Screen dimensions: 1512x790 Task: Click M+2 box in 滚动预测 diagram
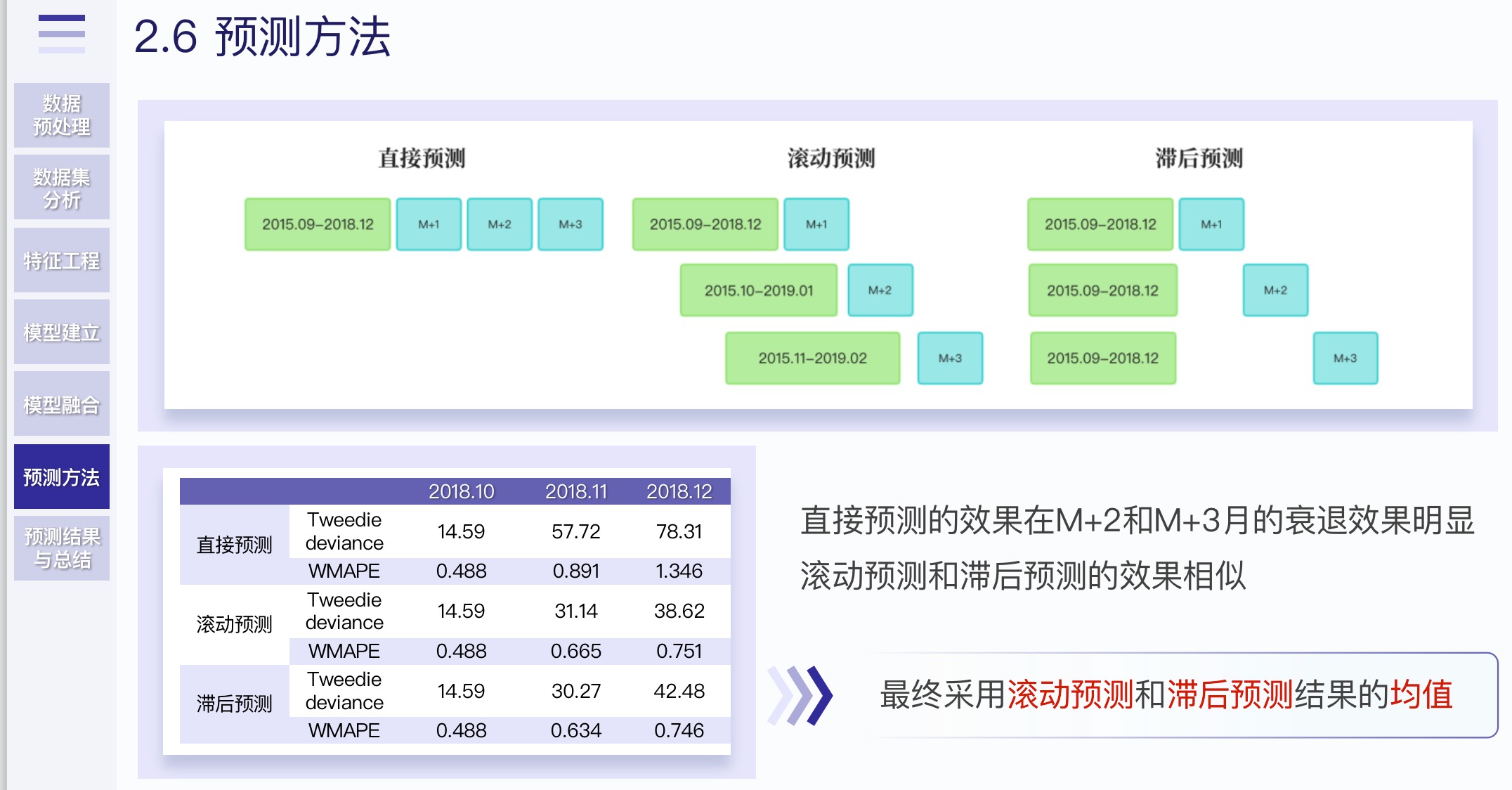click(880, 290)
